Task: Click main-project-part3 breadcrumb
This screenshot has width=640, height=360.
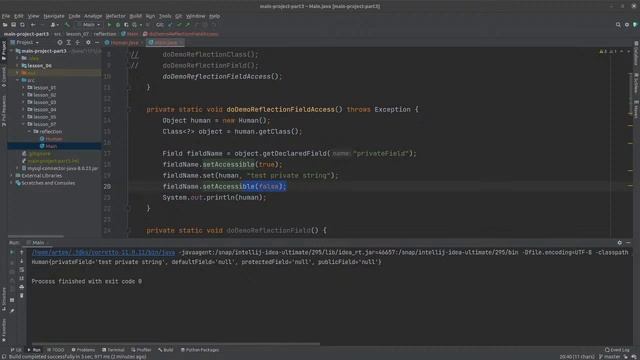Action: [x=27, y=34]
